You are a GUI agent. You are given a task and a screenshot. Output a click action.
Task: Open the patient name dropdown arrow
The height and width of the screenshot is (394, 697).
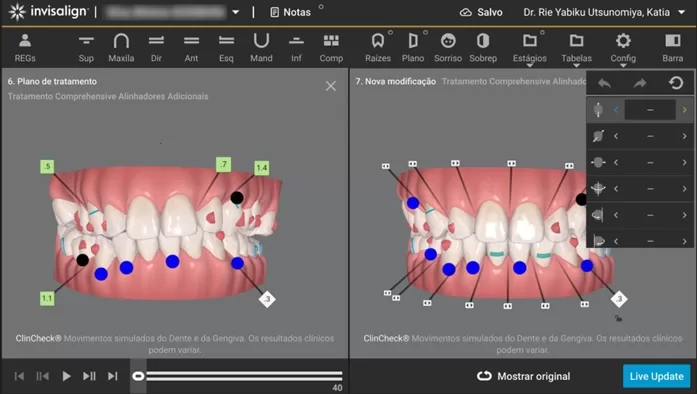tap(236, 12)
